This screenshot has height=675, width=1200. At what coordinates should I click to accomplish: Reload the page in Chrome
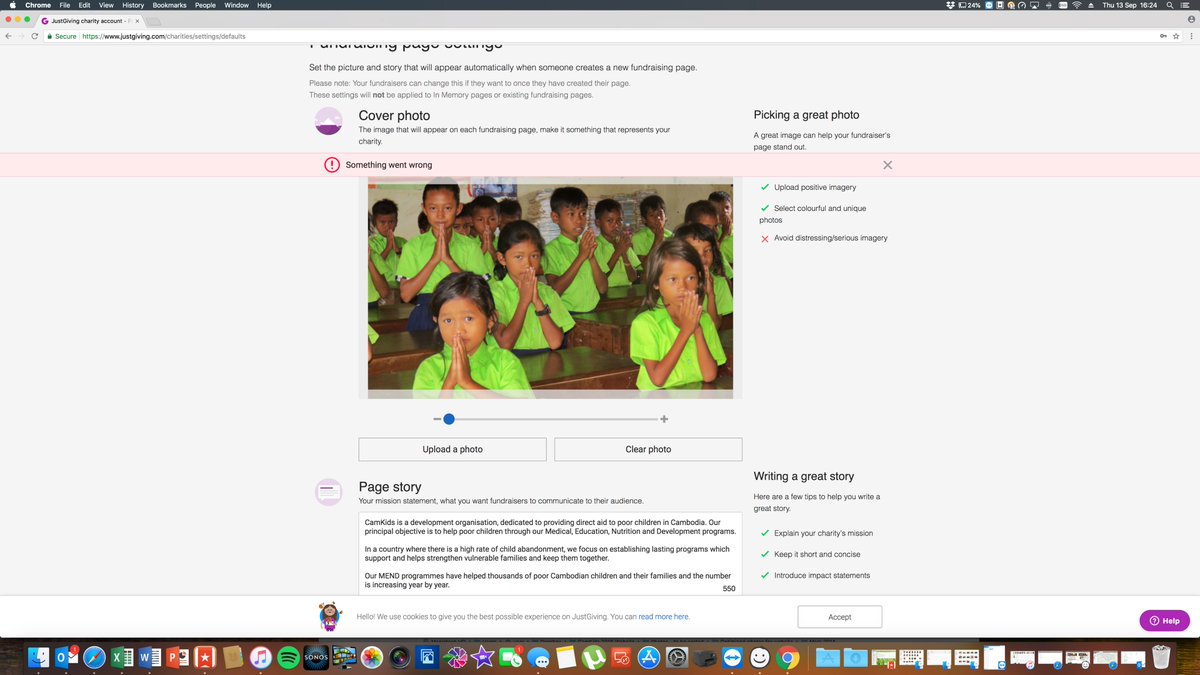(x=35, y=36)
